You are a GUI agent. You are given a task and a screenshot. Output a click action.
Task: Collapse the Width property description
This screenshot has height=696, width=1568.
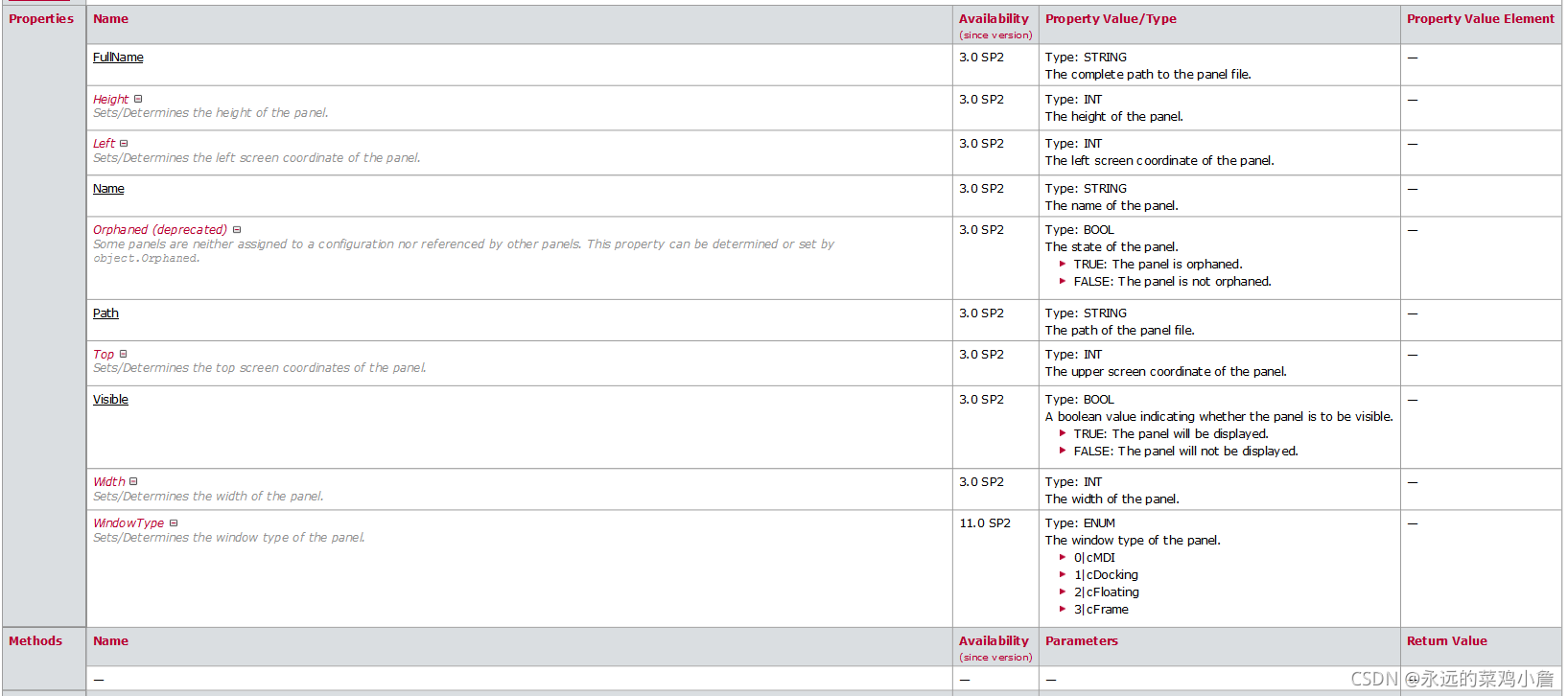click(133, 481)
